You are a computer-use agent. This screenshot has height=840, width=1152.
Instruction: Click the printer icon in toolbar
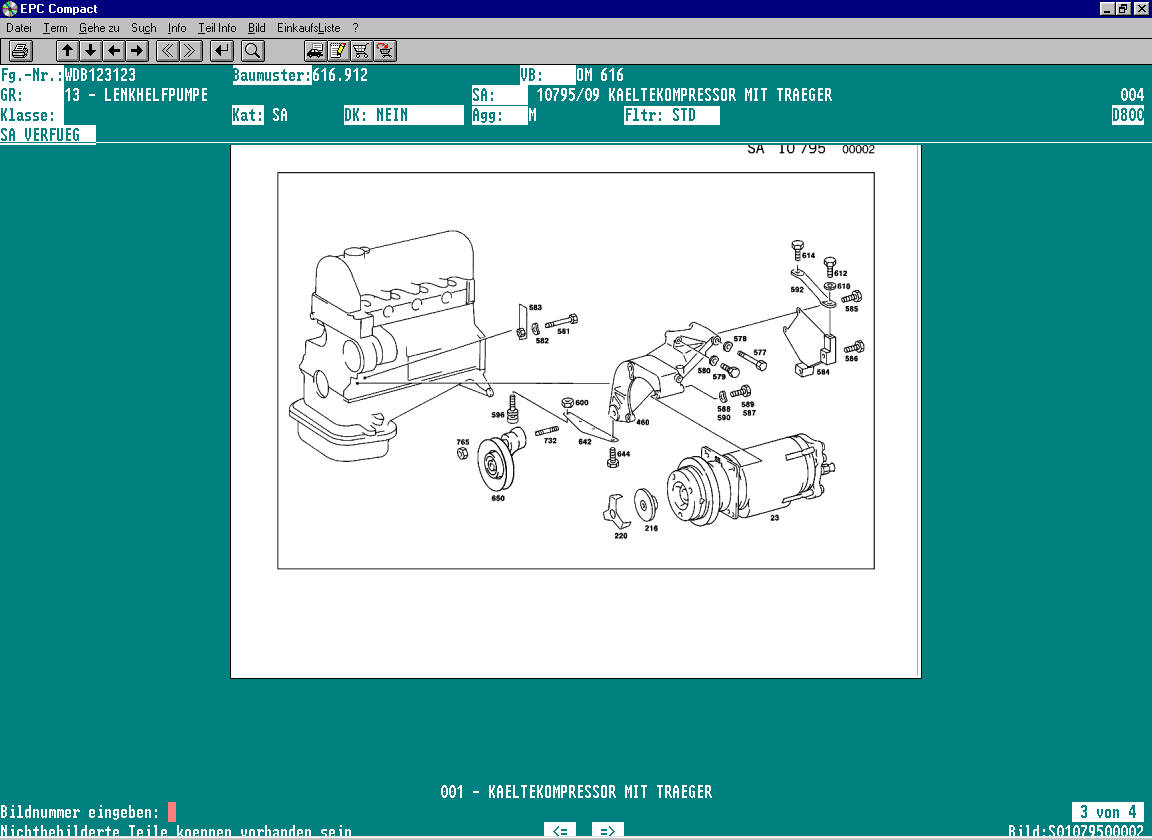(21, 50)
